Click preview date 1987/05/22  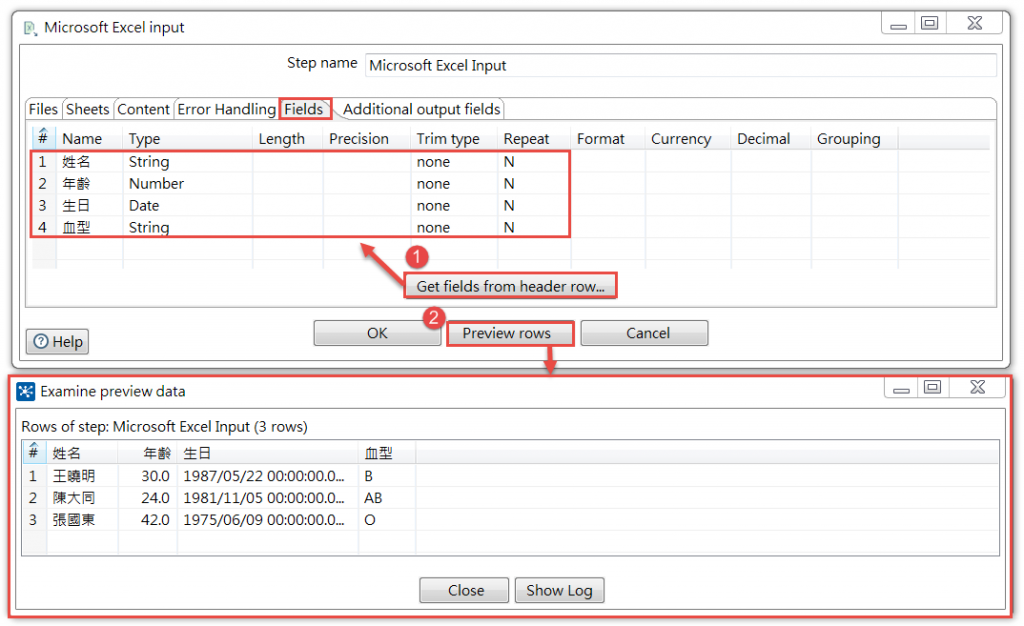point(268,476)
